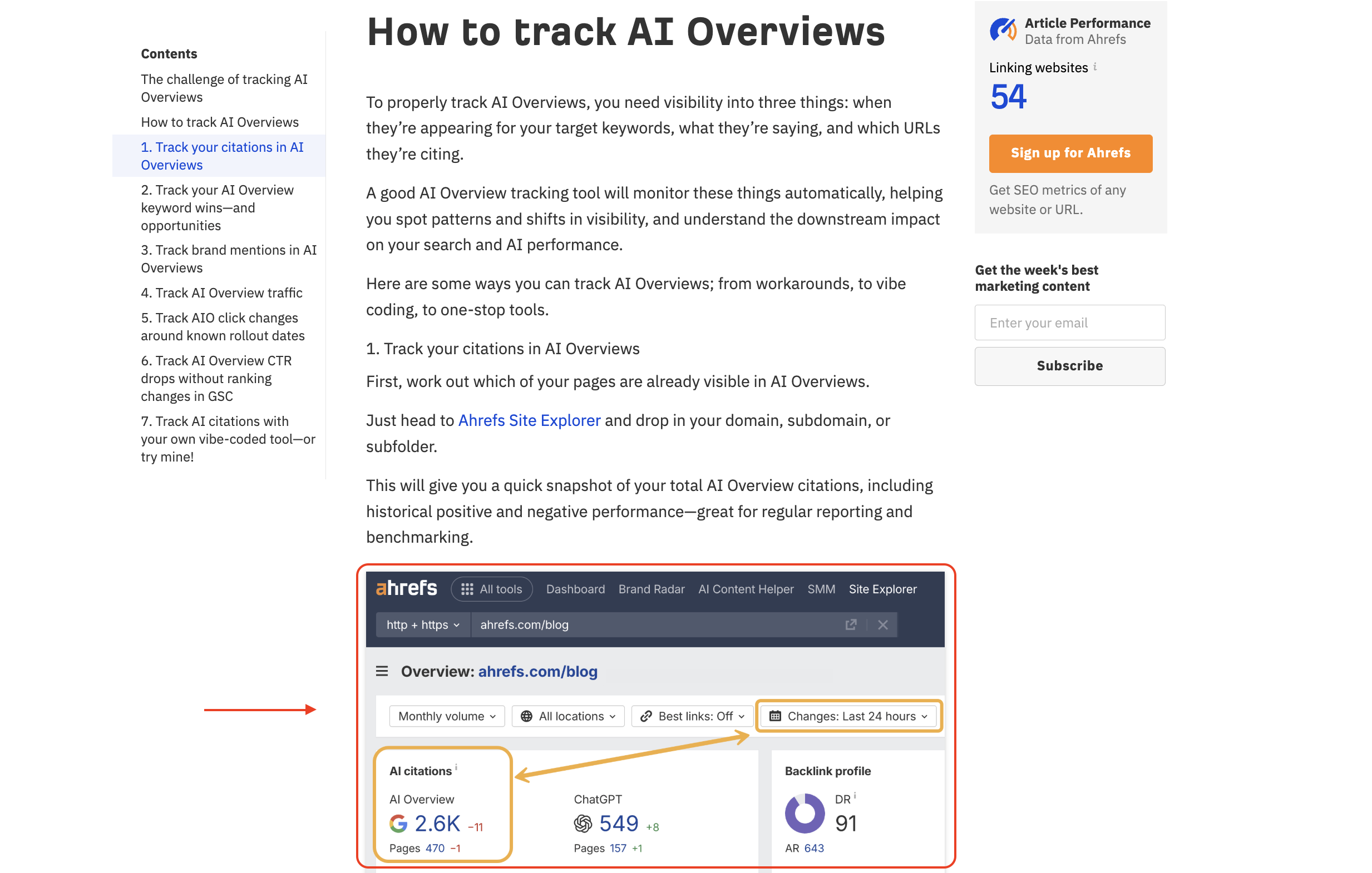Click the Enter your email field
The width and height of the screenshot is (1372, 873).
pos(1069,323)
